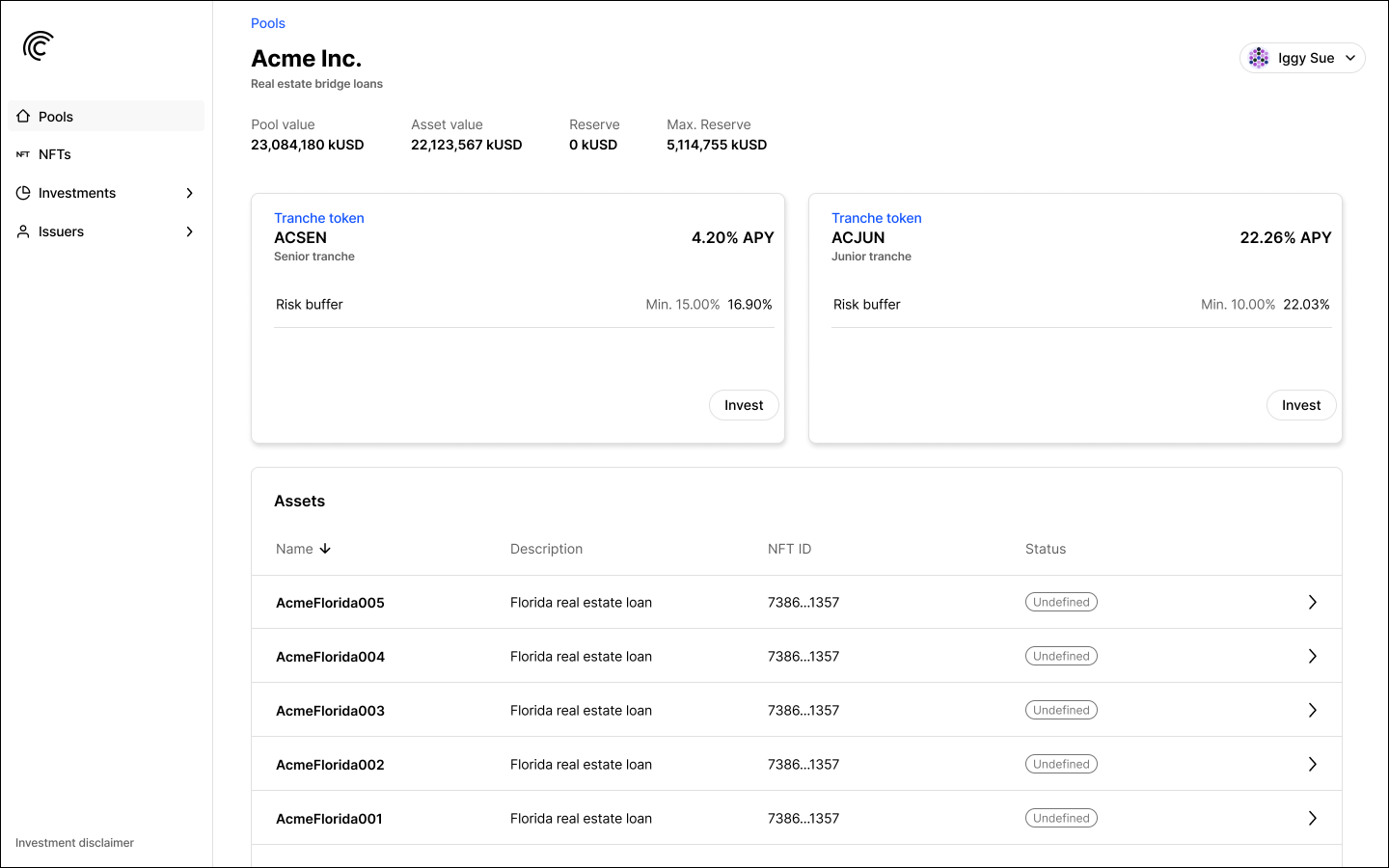
Task: Open the Investment disclaimer link
Action: pyautogui.click(x=74, y=843)
